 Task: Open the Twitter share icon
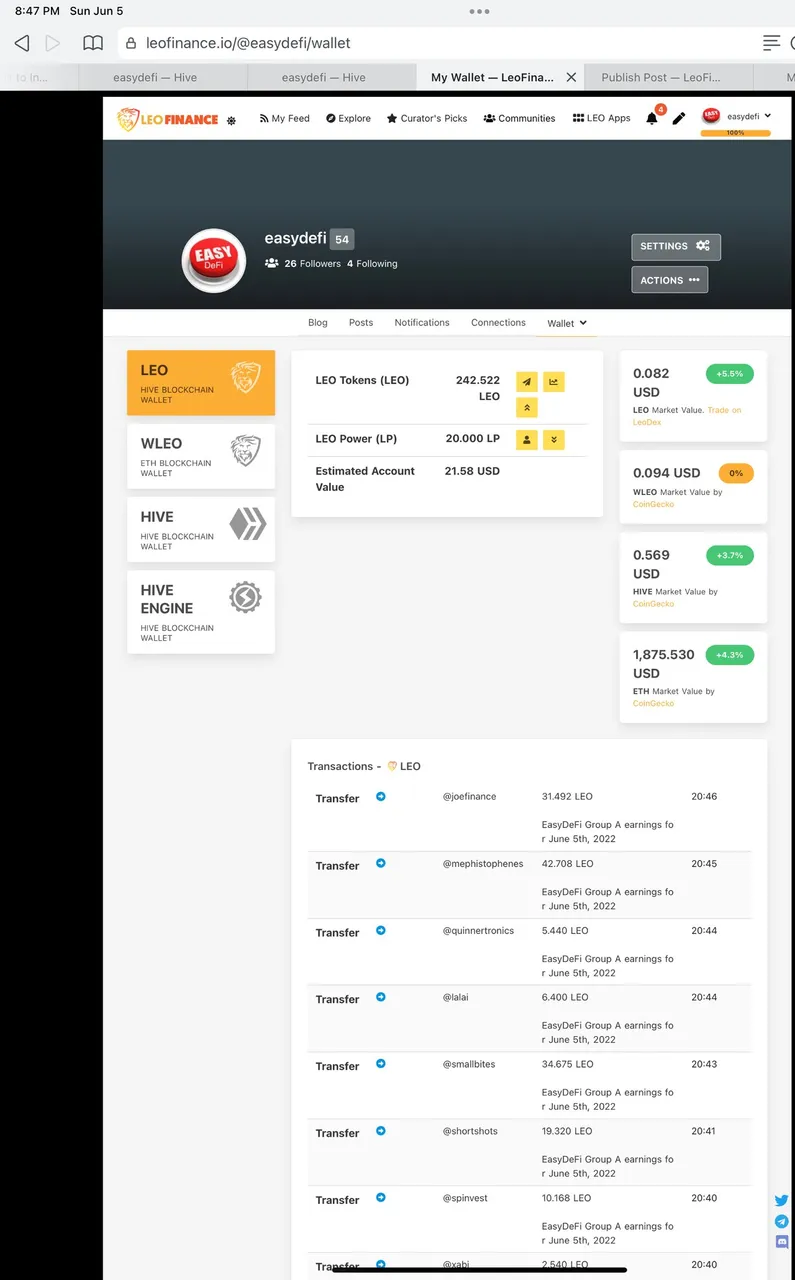click(782, 1201)
